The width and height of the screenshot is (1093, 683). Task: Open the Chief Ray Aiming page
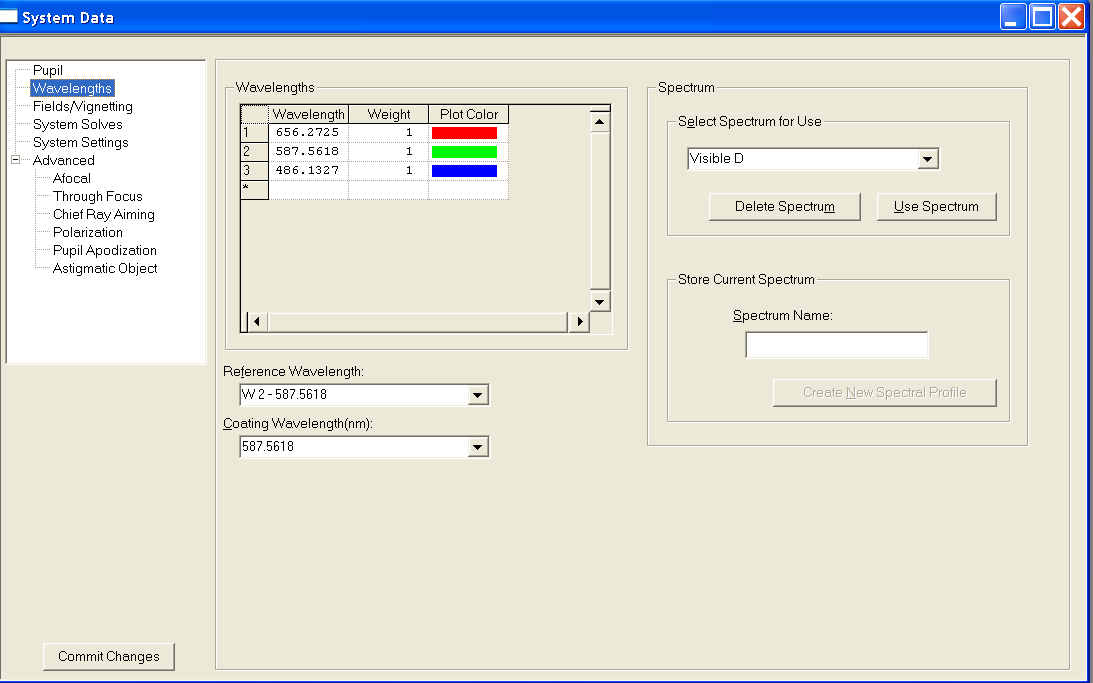(103, 215)
